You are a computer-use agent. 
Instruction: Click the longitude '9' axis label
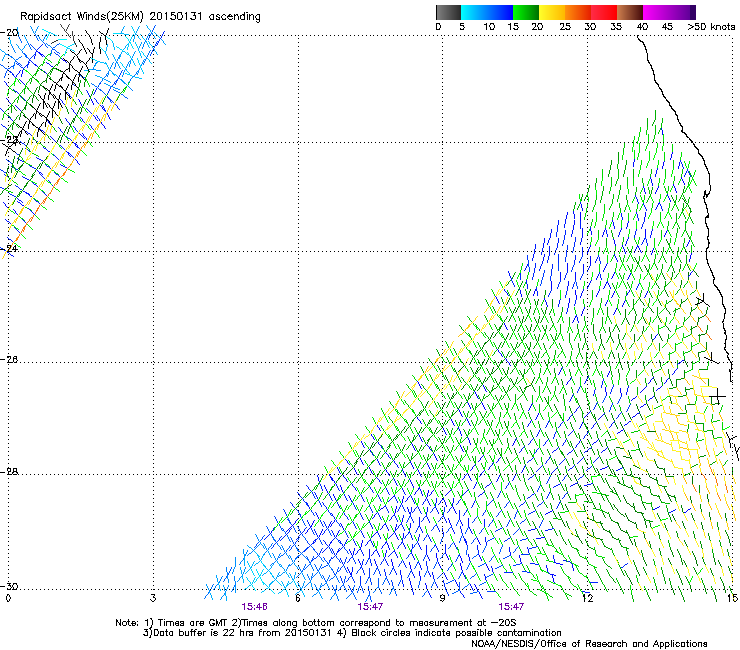click(x=442, y=598)
